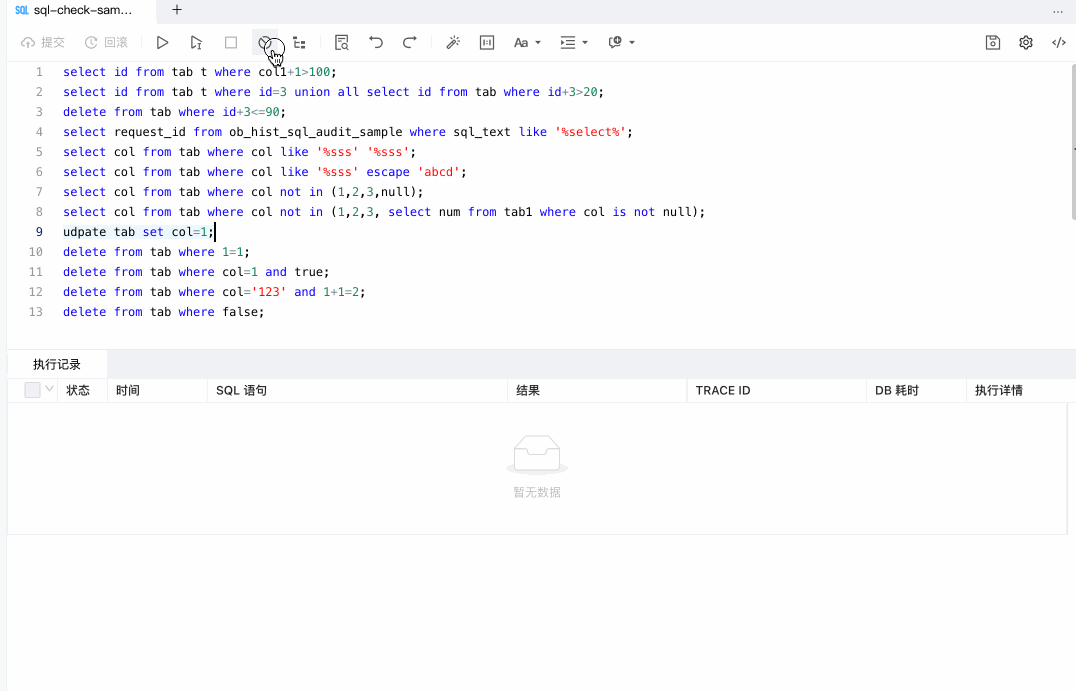The image size is (1076, 691).
Task: Click the 回滚 (rollback) button
Action: click(106, 43)
